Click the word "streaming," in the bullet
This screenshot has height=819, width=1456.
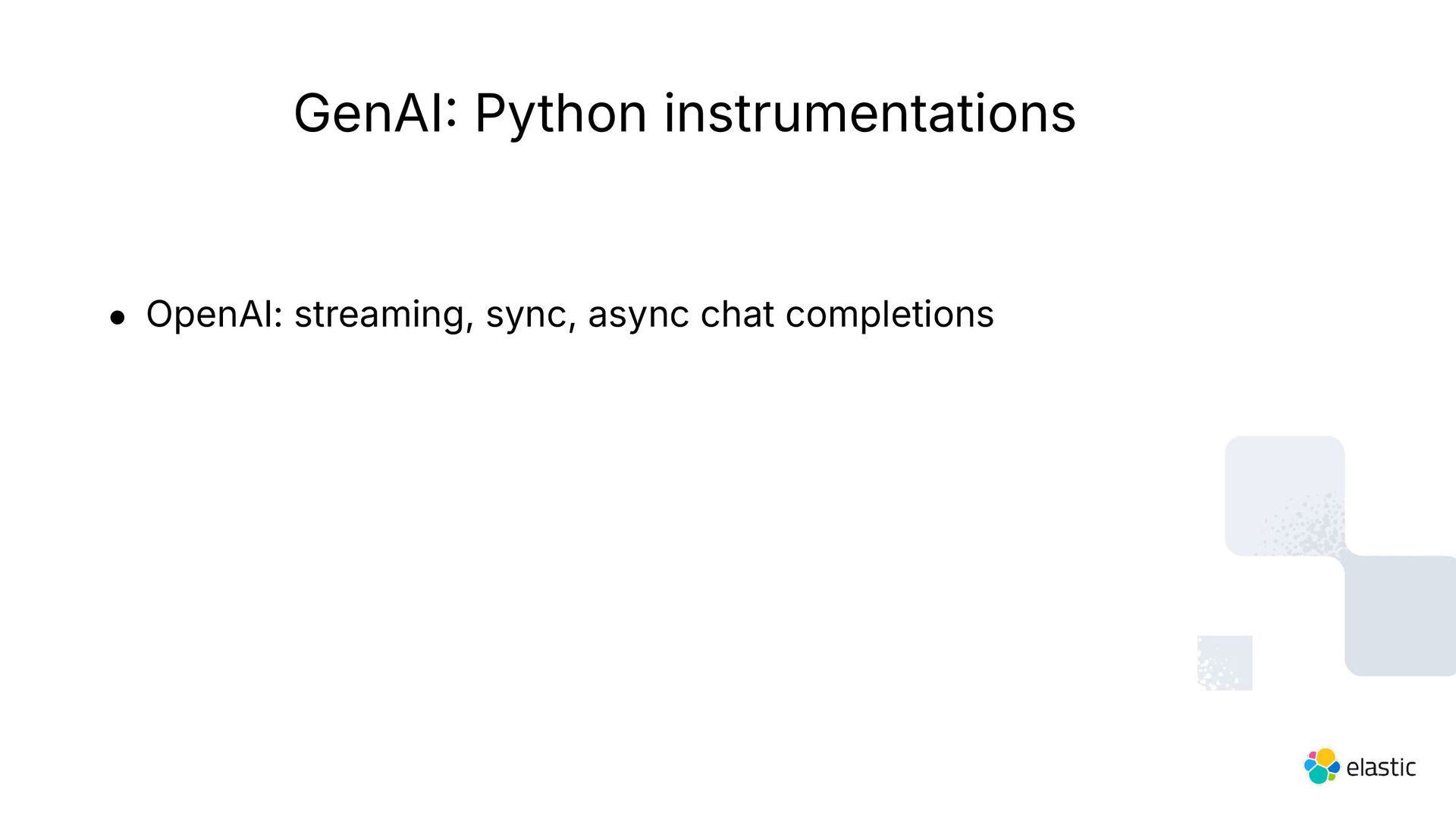384,315
